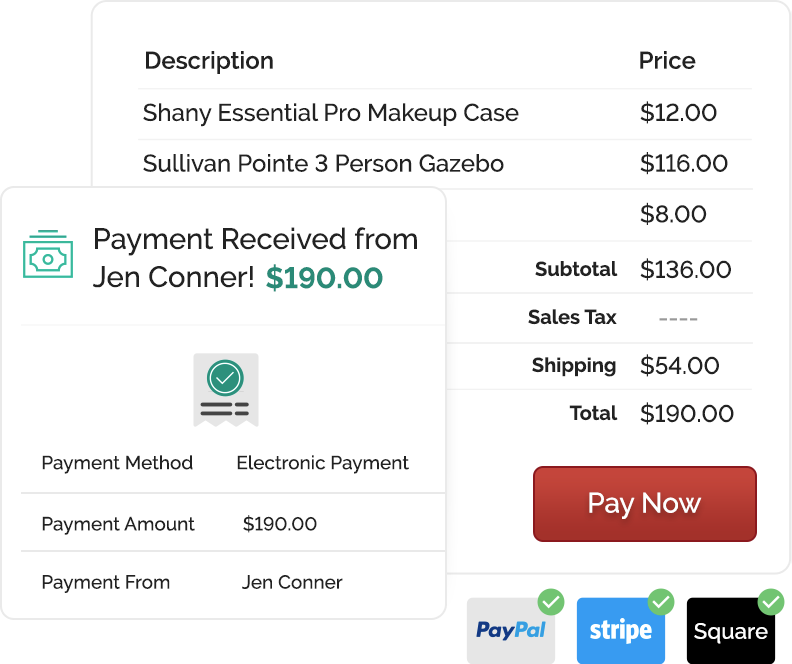Toggle the green checkmark on Stripe
This screenshot has width=792, height=664.
[x=661, y=602]
